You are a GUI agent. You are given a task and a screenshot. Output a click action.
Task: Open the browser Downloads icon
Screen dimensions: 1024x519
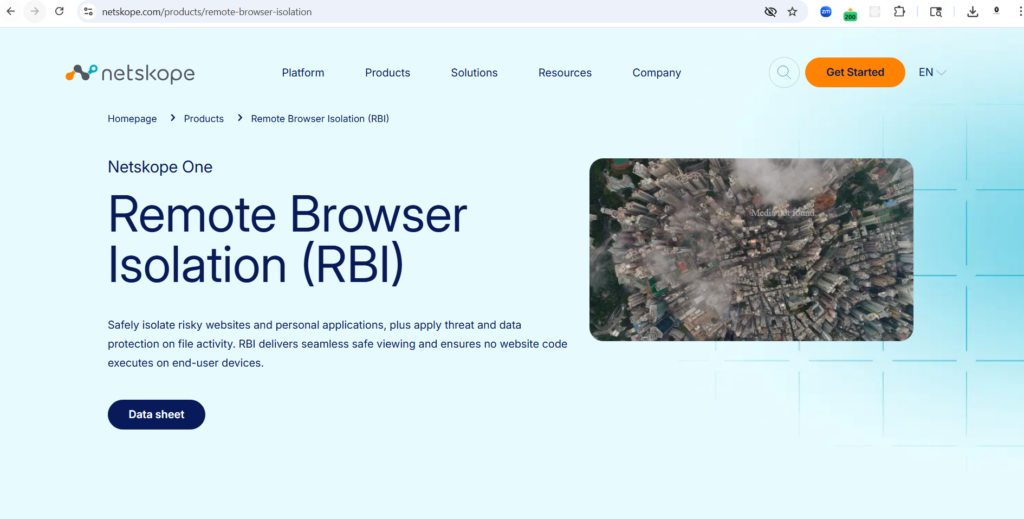pyautogui.click(x=972, y=12)
